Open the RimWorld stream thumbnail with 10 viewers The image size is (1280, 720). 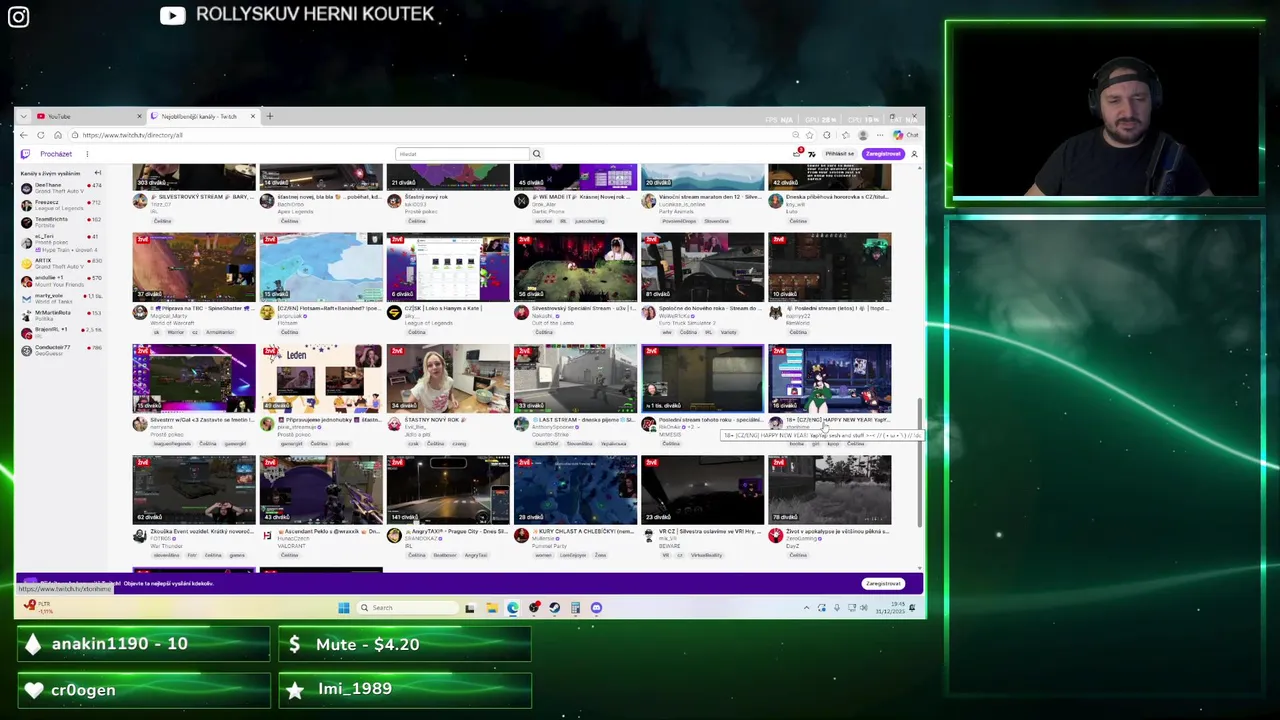click(x=829, y=267)
